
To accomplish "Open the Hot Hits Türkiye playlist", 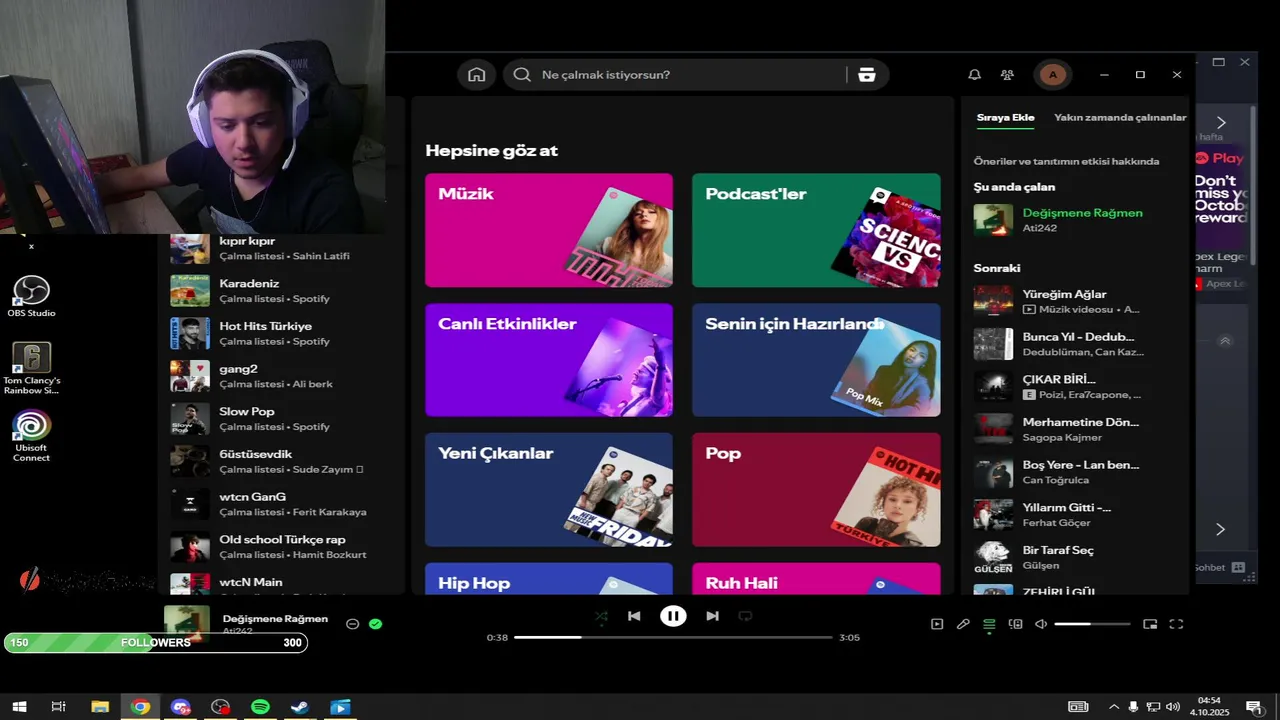I will (284, 333).
